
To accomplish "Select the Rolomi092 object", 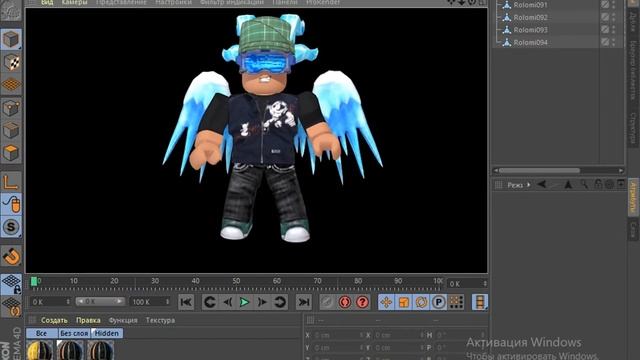I will pos(530,17).
